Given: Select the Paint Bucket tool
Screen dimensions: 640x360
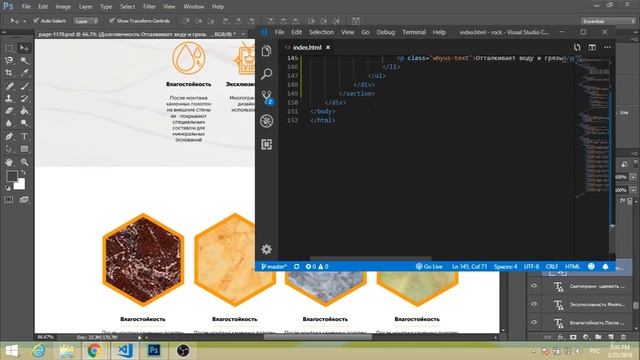Looking at the screenshot, I should pos(24,111).
